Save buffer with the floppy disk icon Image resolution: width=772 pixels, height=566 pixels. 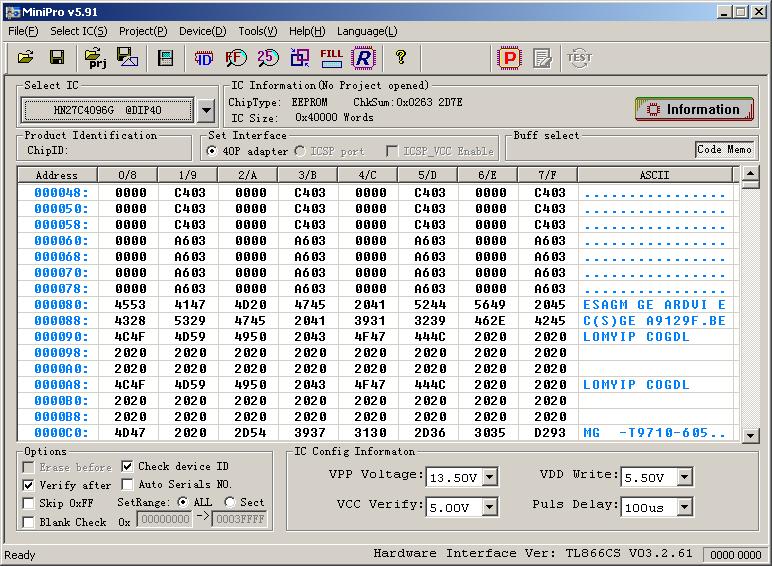click(57, 58)
